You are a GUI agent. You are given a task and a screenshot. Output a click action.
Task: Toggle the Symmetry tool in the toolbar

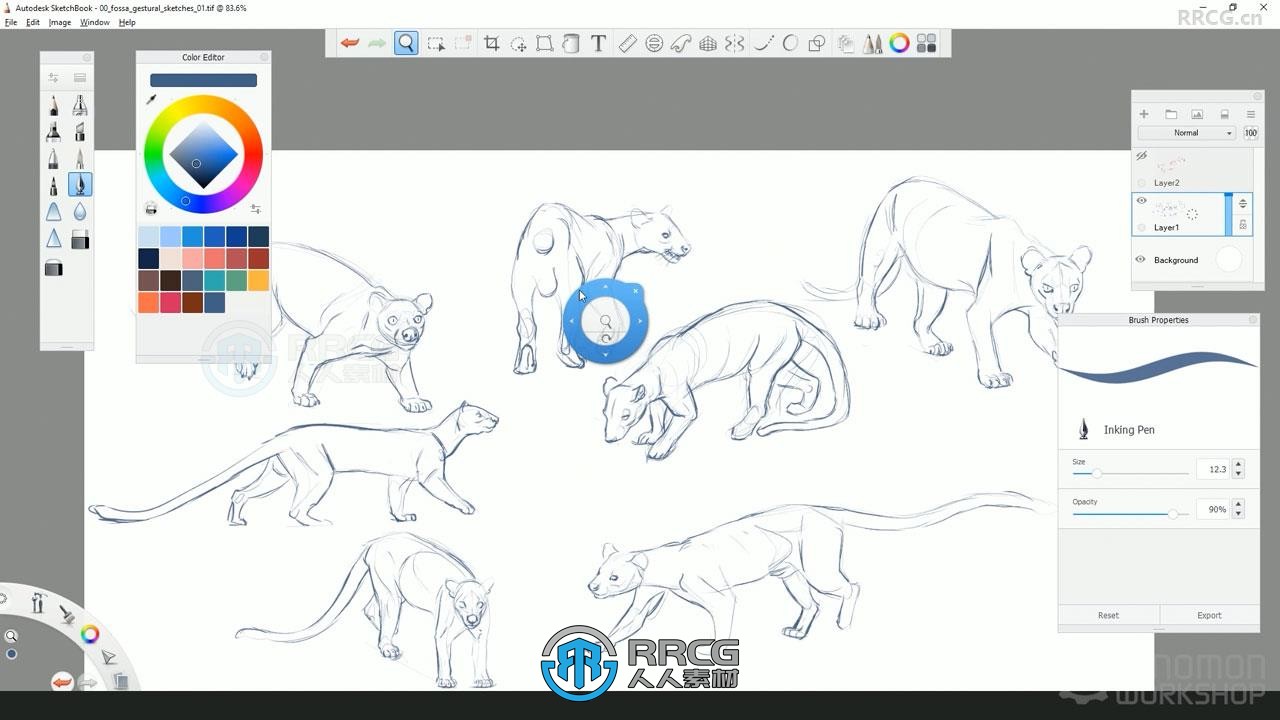(735, 43)
